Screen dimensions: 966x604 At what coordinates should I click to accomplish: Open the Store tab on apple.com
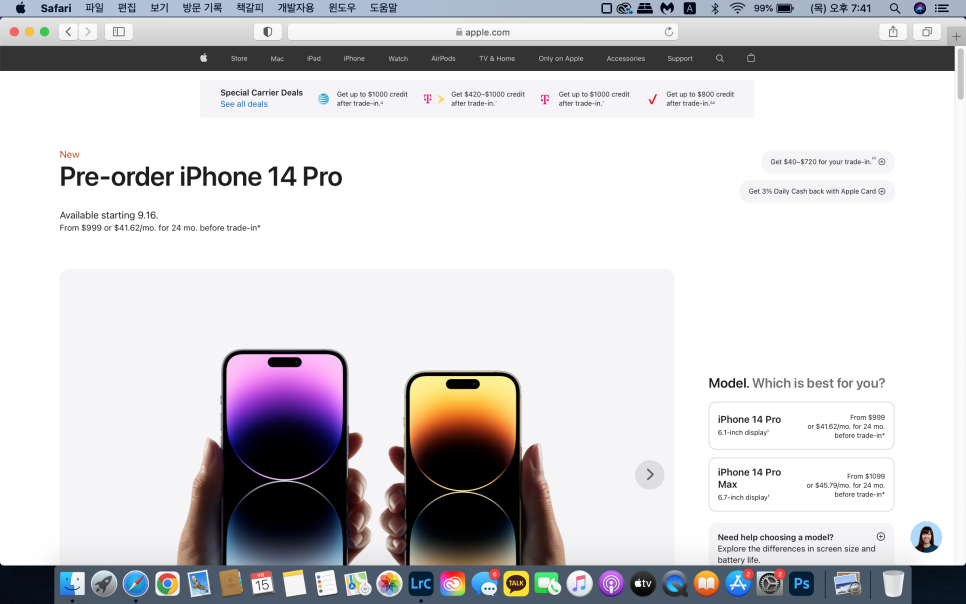pos(239,59)
